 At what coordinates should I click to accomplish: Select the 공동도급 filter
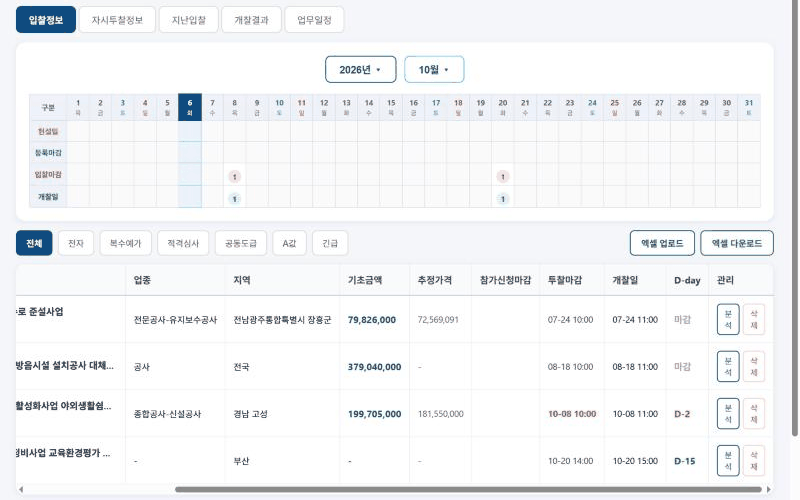(241, 243)
